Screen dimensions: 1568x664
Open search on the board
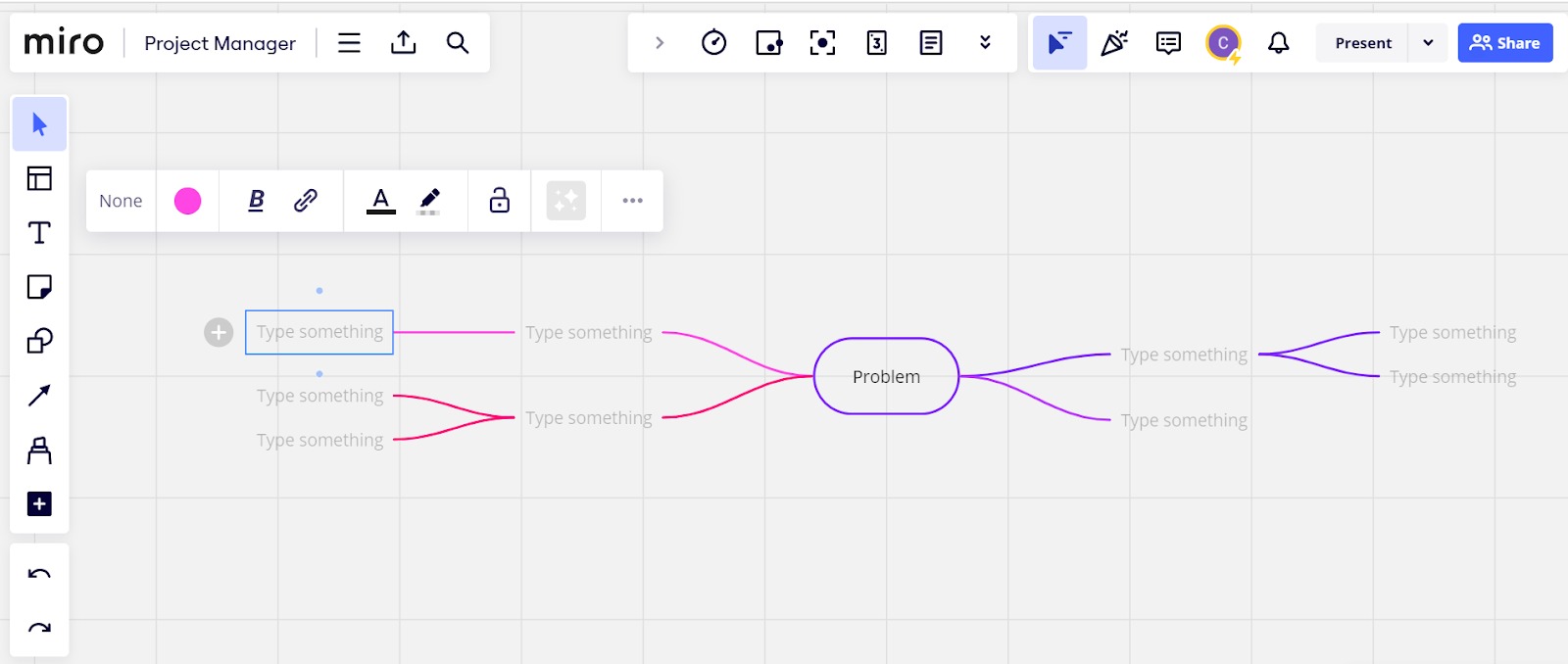[x=457, y=43]
